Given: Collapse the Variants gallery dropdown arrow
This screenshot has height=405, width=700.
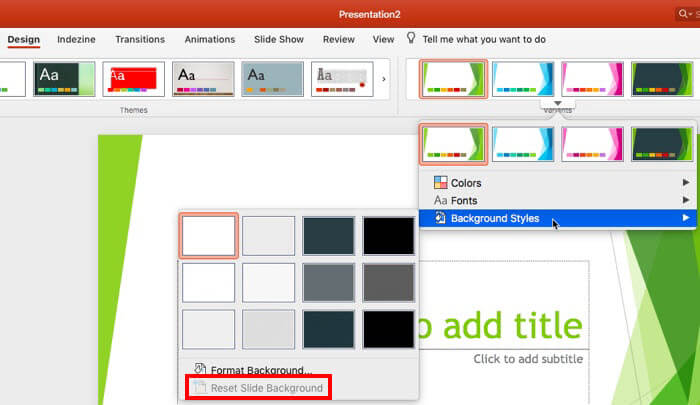Looking at the screenshot, I should point(558,104).
